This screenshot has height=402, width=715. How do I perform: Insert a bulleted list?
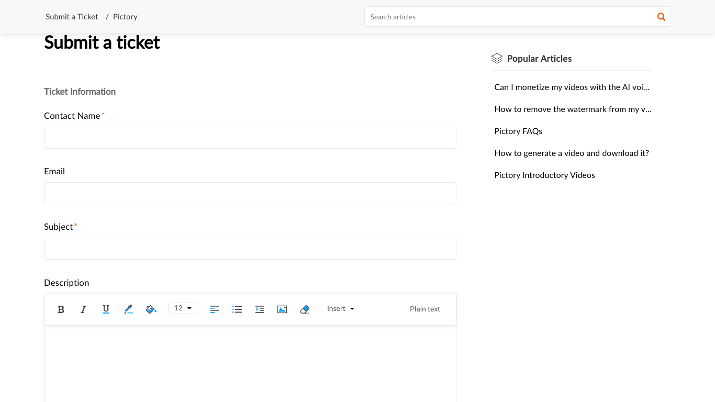pos(237,309)
